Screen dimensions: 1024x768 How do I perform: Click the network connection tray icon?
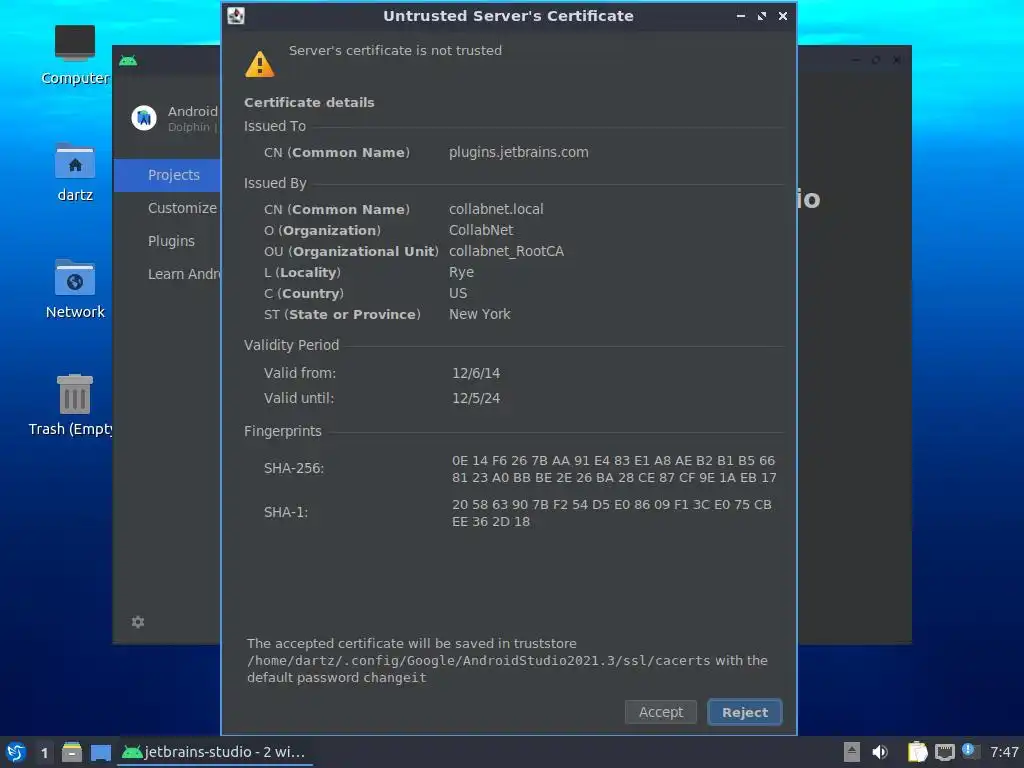(x=944, y=752)
